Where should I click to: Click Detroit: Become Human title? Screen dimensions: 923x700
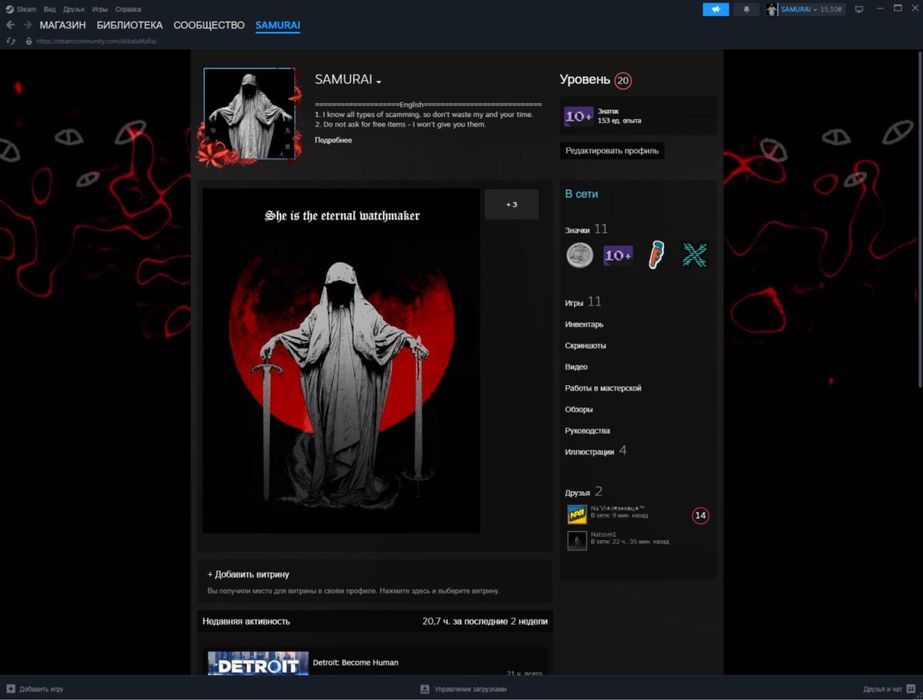[356, 662]
